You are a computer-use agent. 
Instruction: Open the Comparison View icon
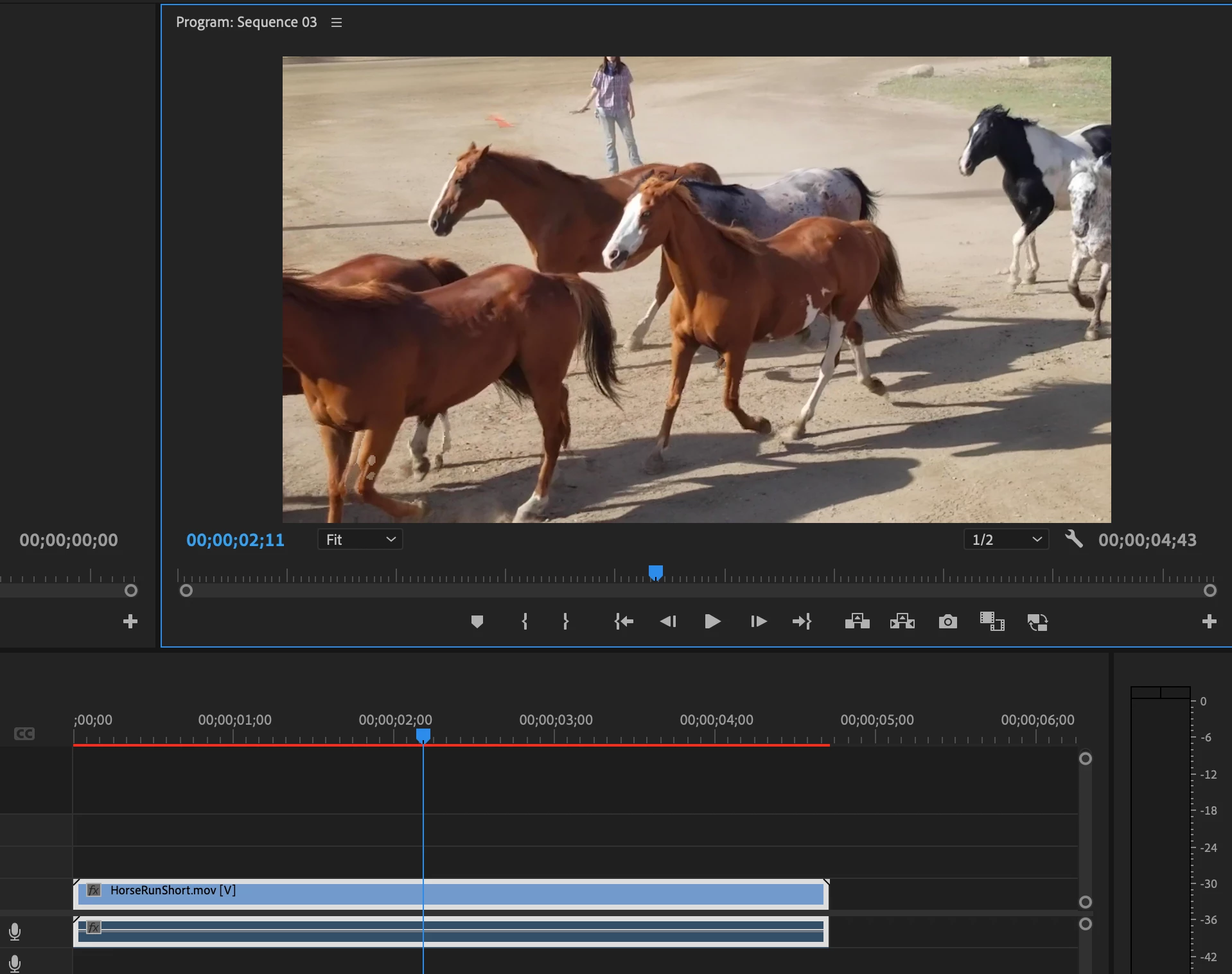tap(992, 621)
